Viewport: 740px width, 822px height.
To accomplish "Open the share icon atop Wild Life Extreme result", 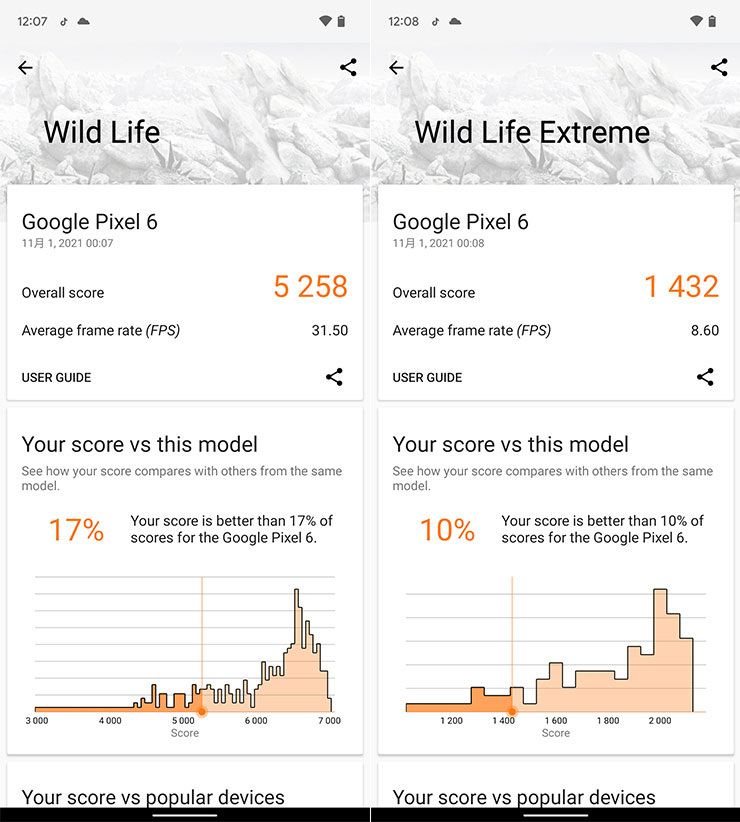I will pos(719,68).
